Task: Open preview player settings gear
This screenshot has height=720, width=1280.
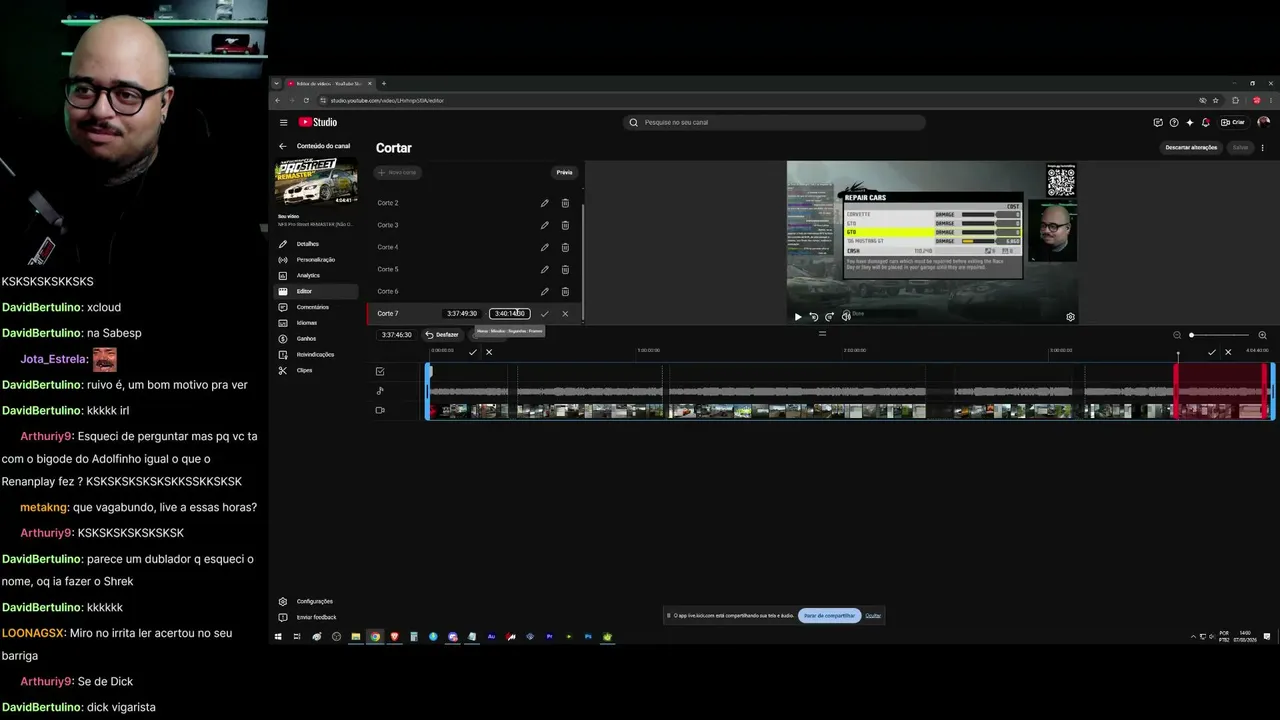Action: [x=1070, y=317]
